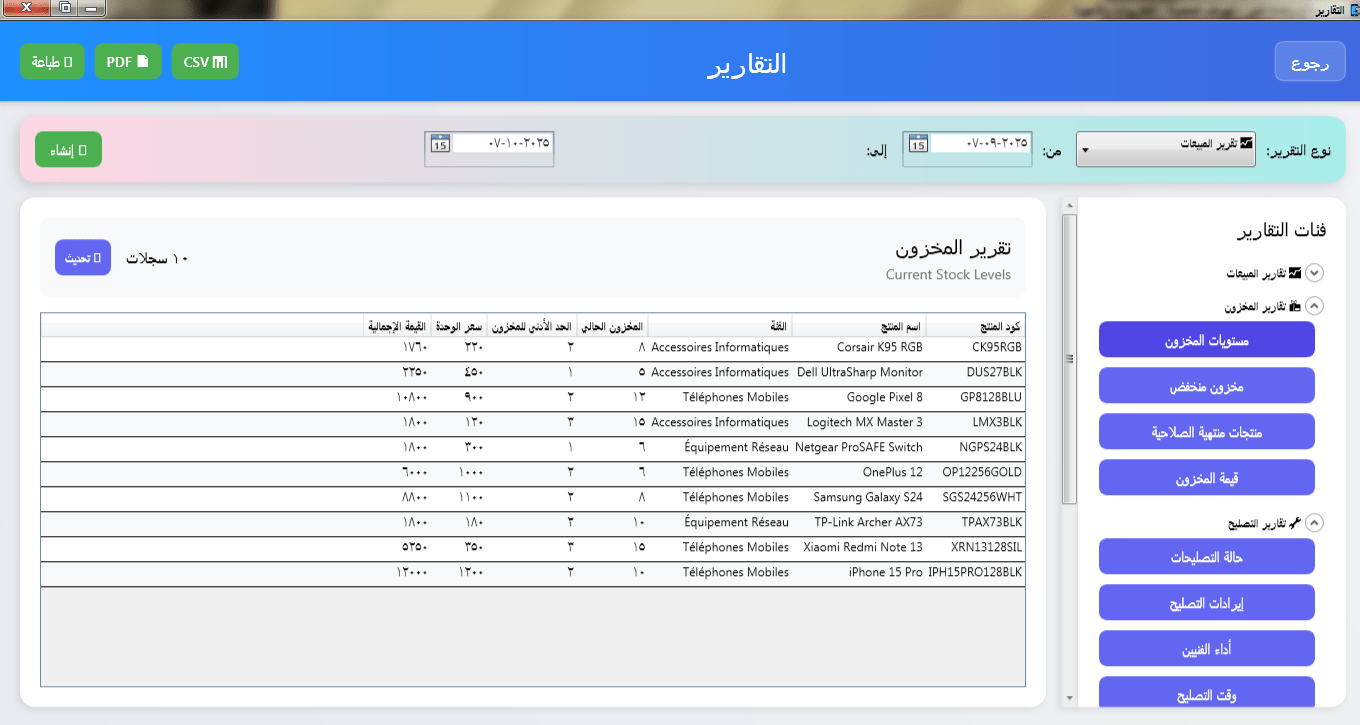Viewport: 1360px width, 725px height.
Task: Show the قيمة المخزون inventory value report
Action: [1206, 478]
